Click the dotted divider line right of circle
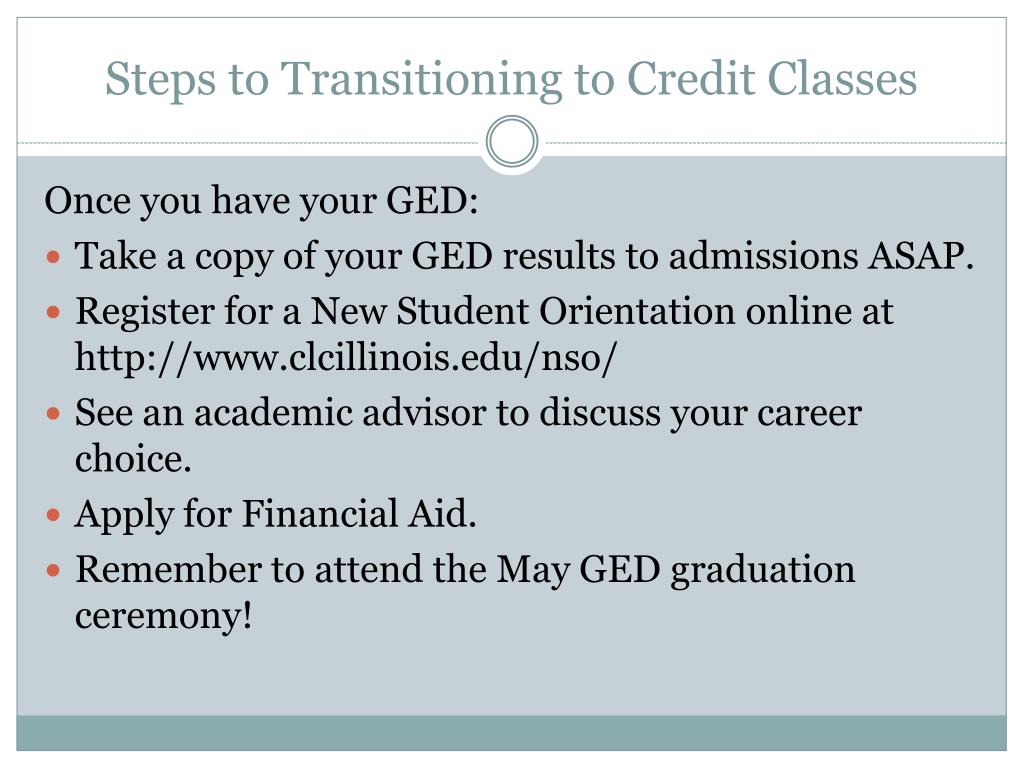The width and height of the screenshot is (1024, 768). pos(773,142)
